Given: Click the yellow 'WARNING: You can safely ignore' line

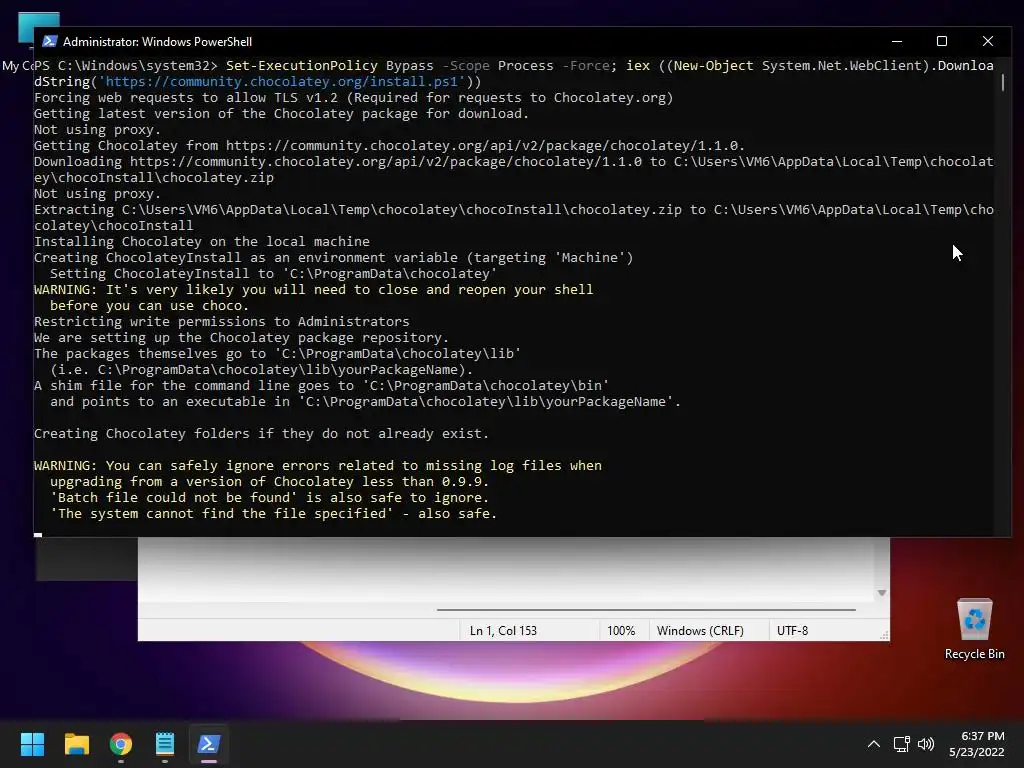Looking at the screenshot, I should click(x=318, y=466).
